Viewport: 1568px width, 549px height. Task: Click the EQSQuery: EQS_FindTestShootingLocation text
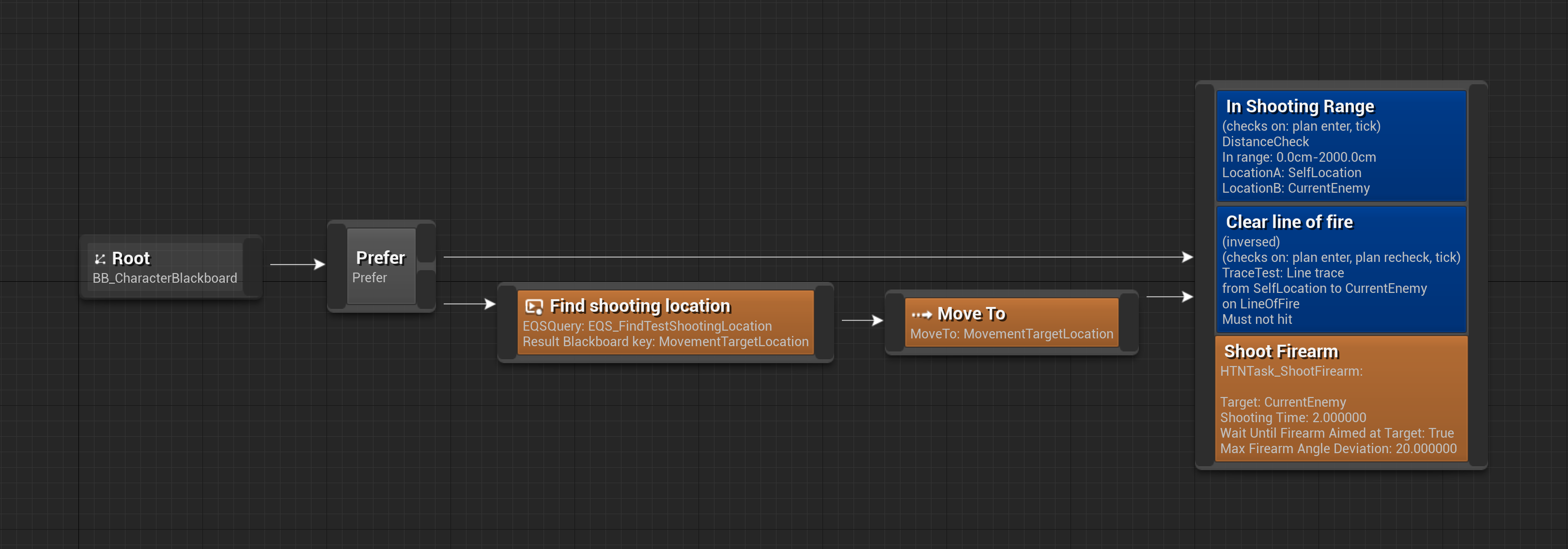pyautogui.click(x=647, y=326)
